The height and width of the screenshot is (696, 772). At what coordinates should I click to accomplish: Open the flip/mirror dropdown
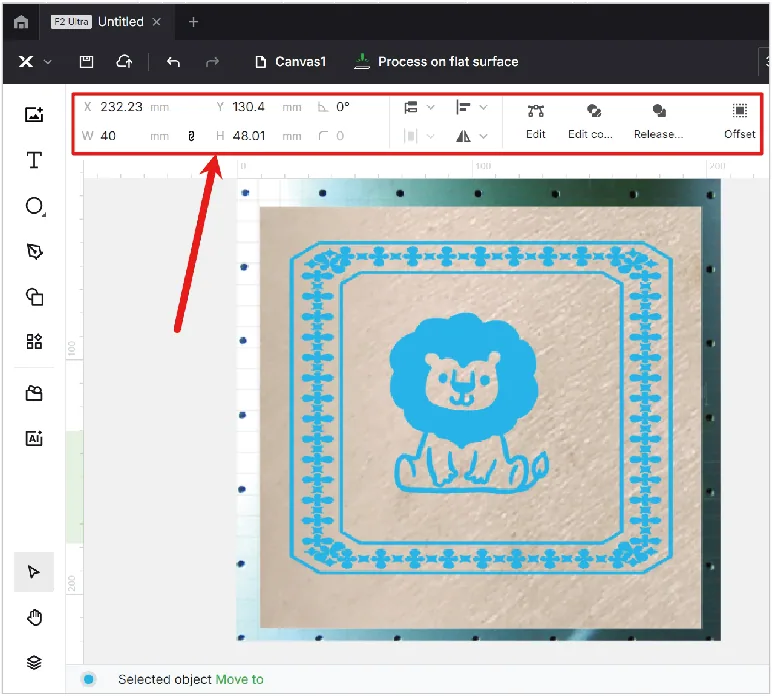point(471,136)
